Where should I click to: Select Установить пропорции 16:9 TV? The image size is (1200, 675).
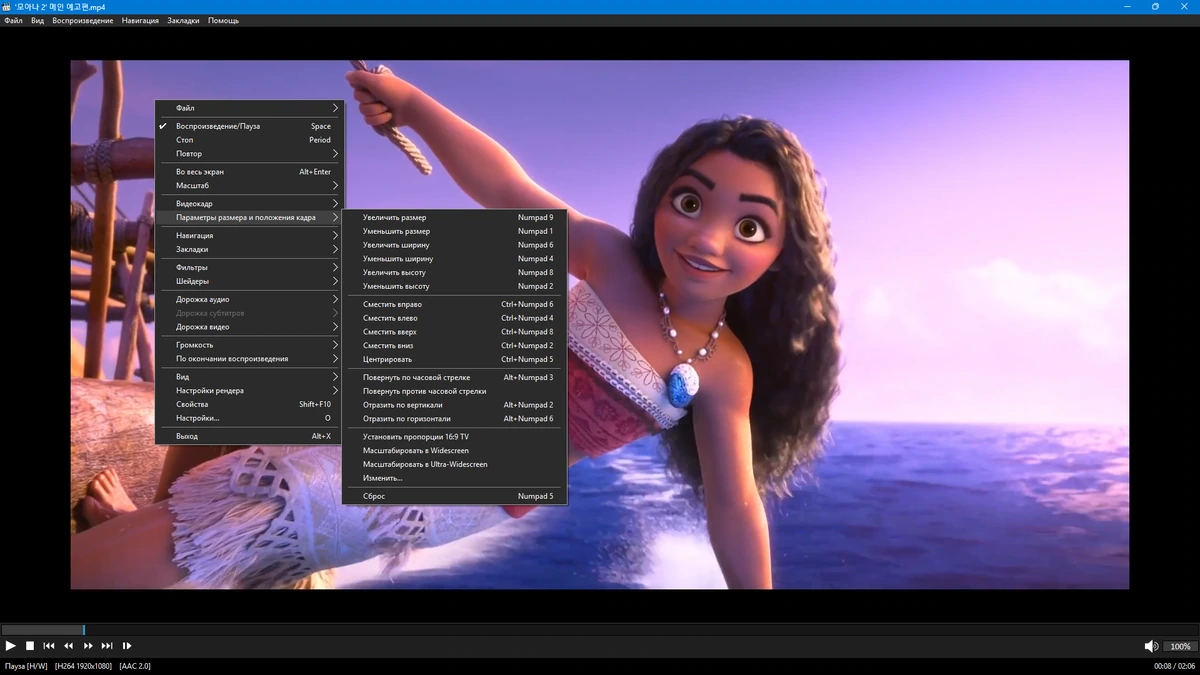[455, 437]
